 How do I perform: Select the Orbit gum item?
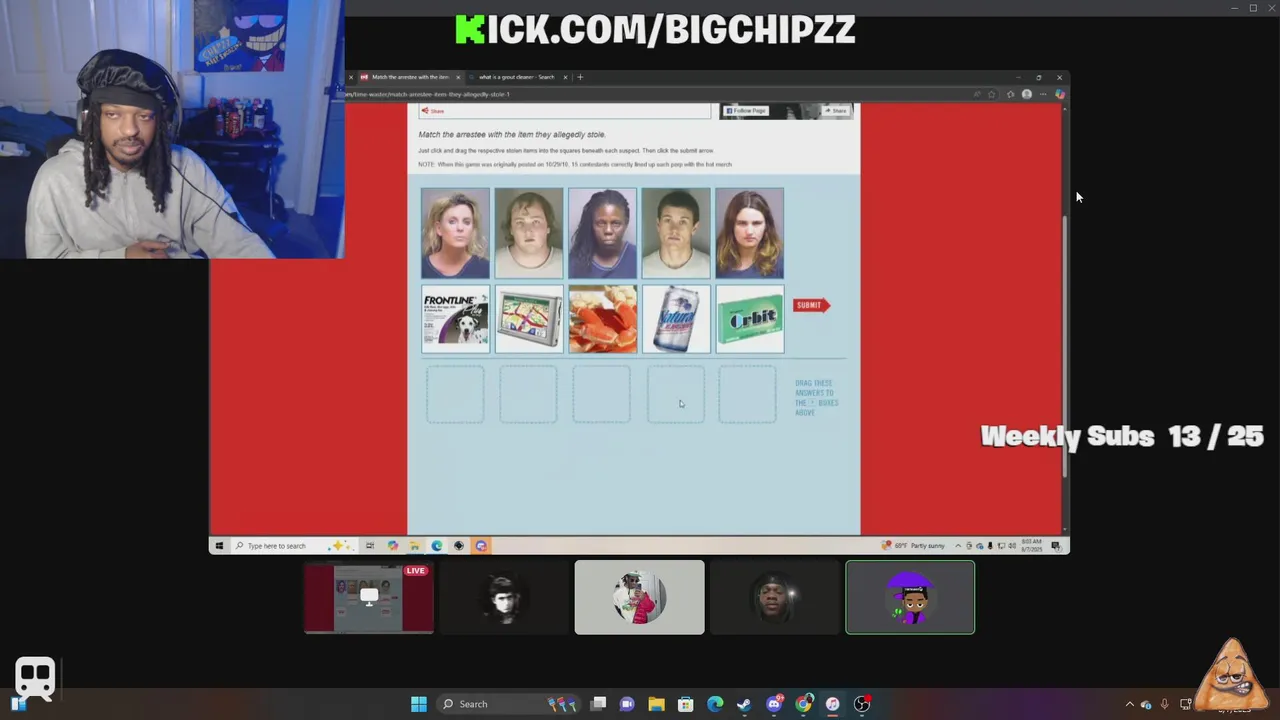coord(750,320)
